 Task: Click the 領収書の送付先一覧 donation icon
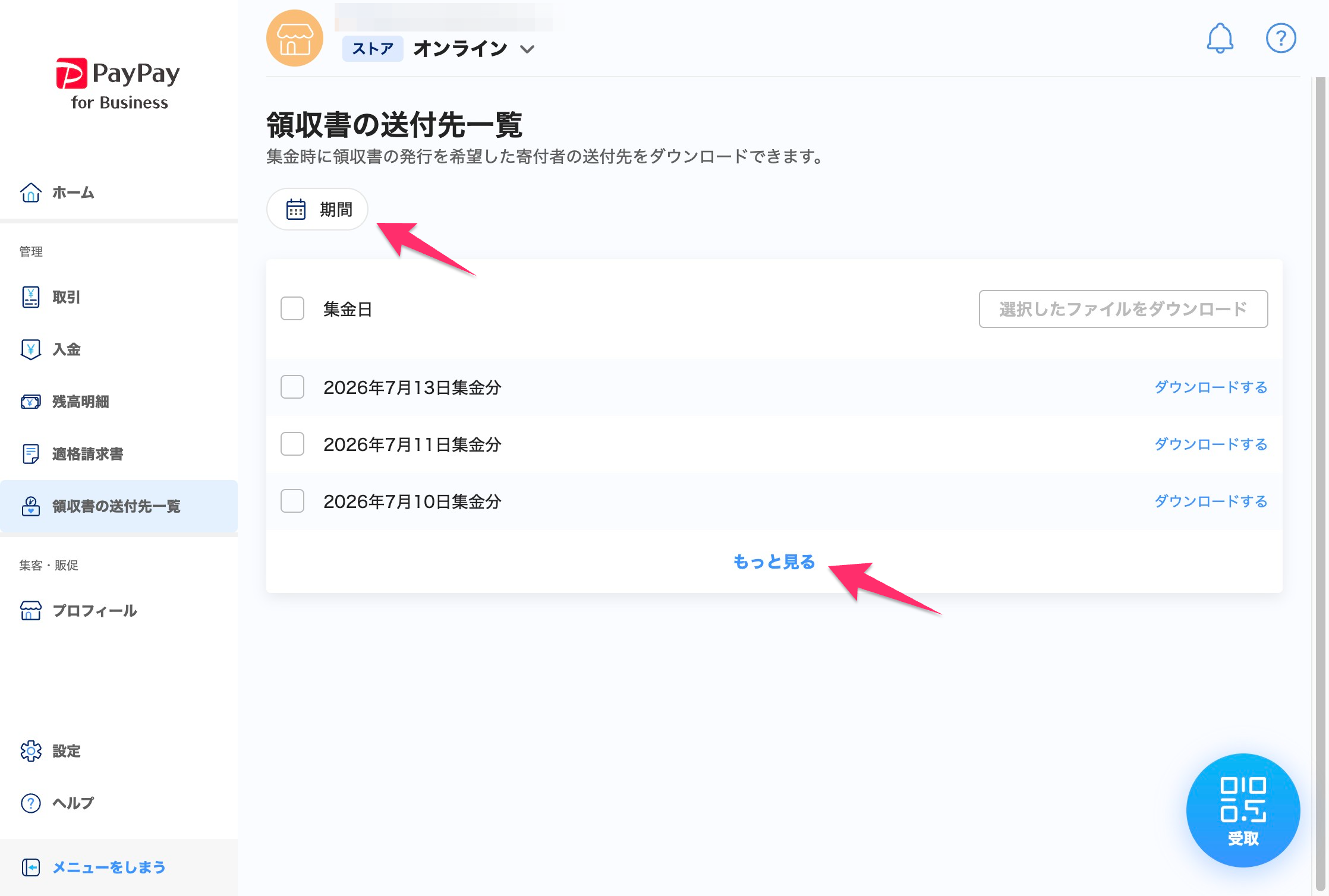[x=31, y=506]
